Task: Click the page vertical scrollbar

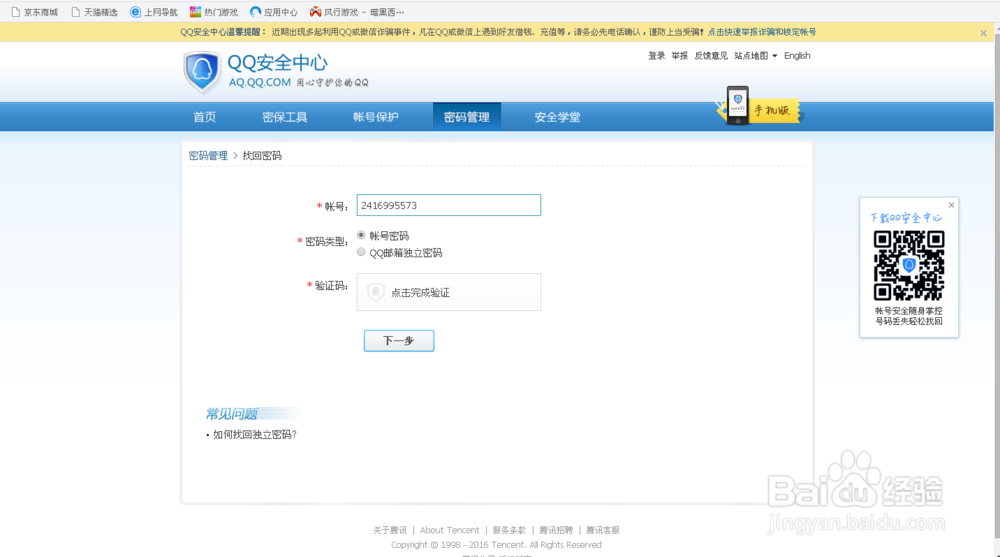Action: (996, 287)
